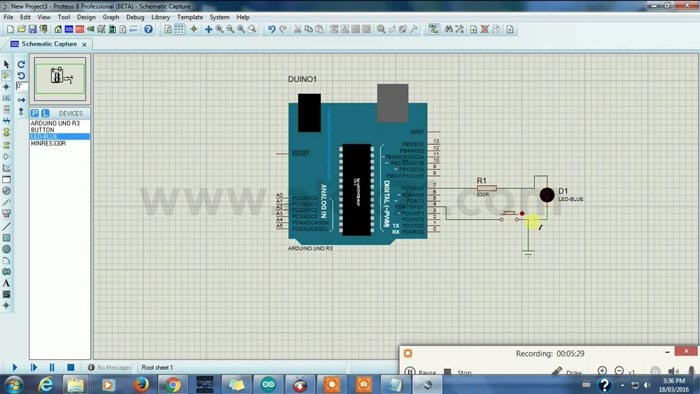Click Root sheet 1 status text

tap(157, 368)
